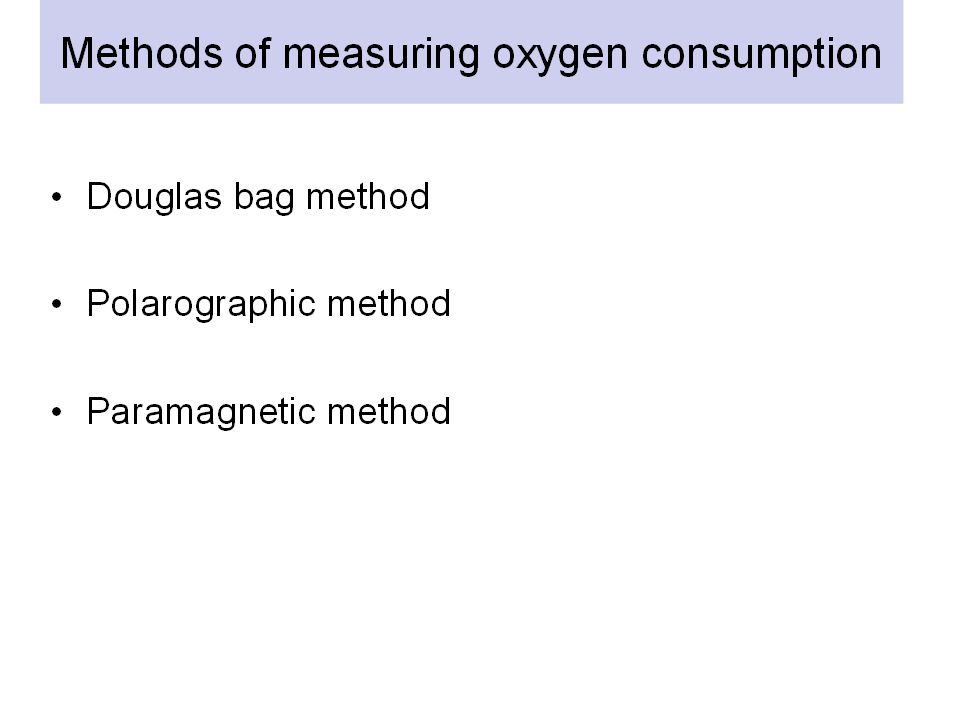Click the slide title about oxygen consumption
The height and width of the screenshot is (720, 960).
(x=471, y=54)
